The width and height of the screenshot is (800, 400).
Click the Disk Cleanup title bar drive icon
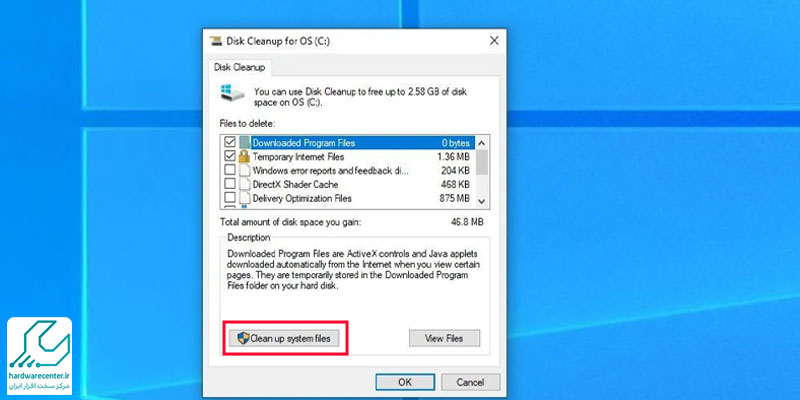click(217, 41)
